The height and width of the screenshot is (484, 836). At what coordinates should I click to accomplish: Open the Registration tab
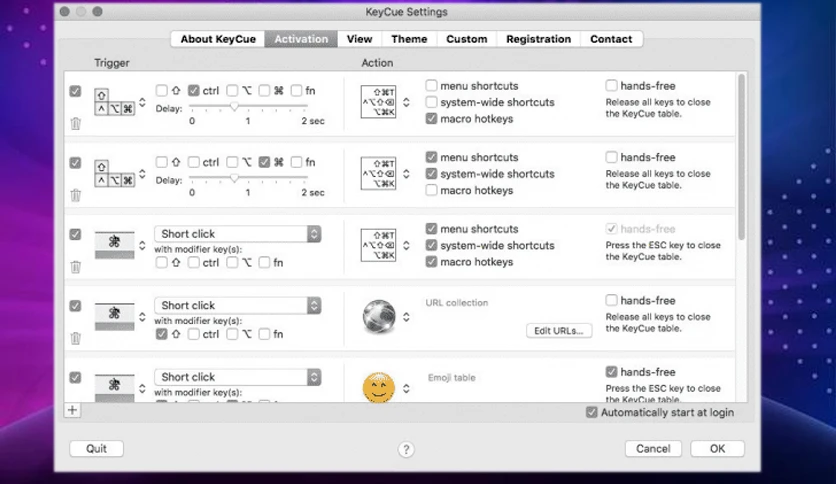pyautogui.click(x=538, y=39)
